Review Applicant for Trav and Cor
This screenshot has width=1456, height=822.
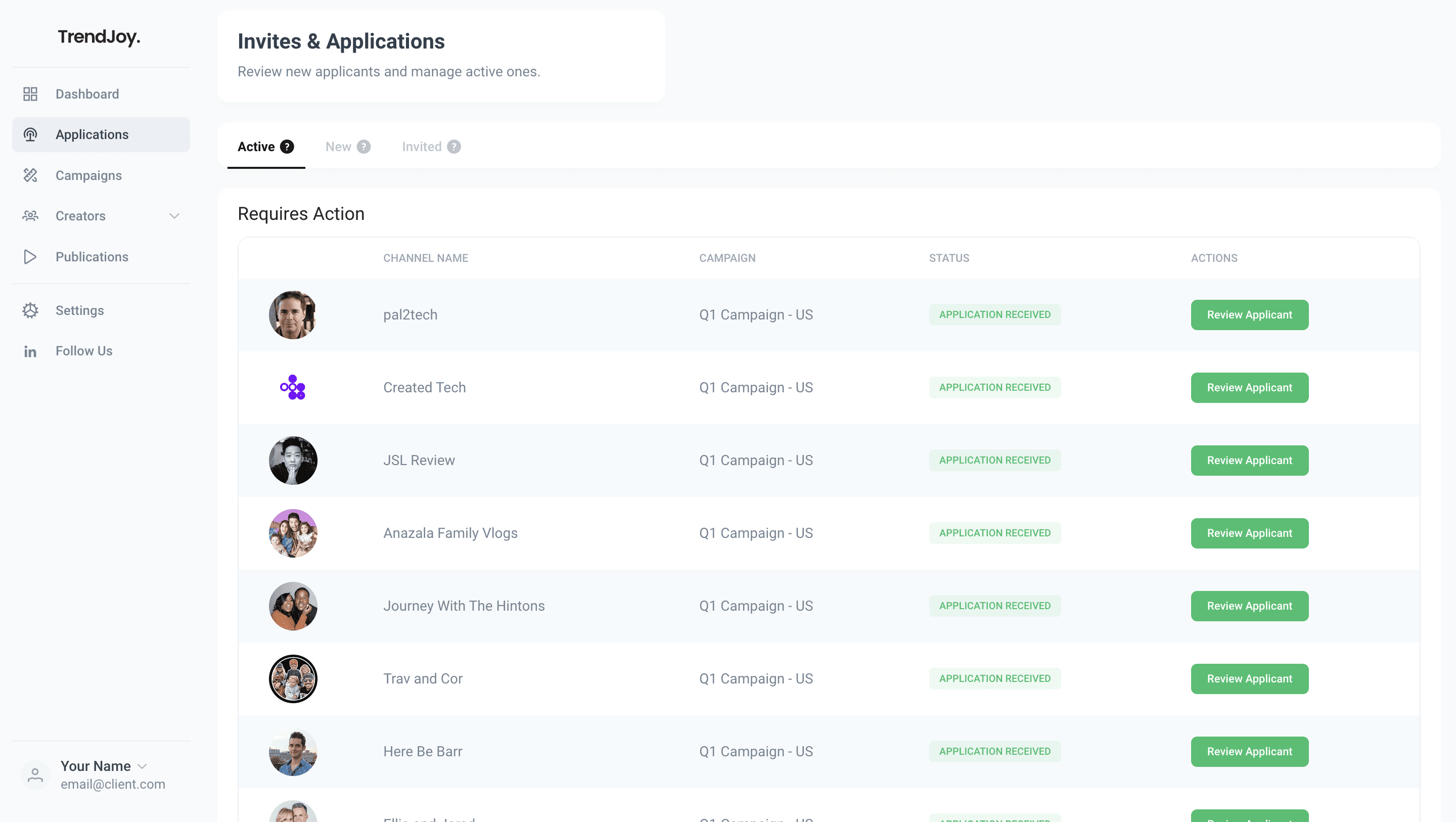pos(1249,679)
